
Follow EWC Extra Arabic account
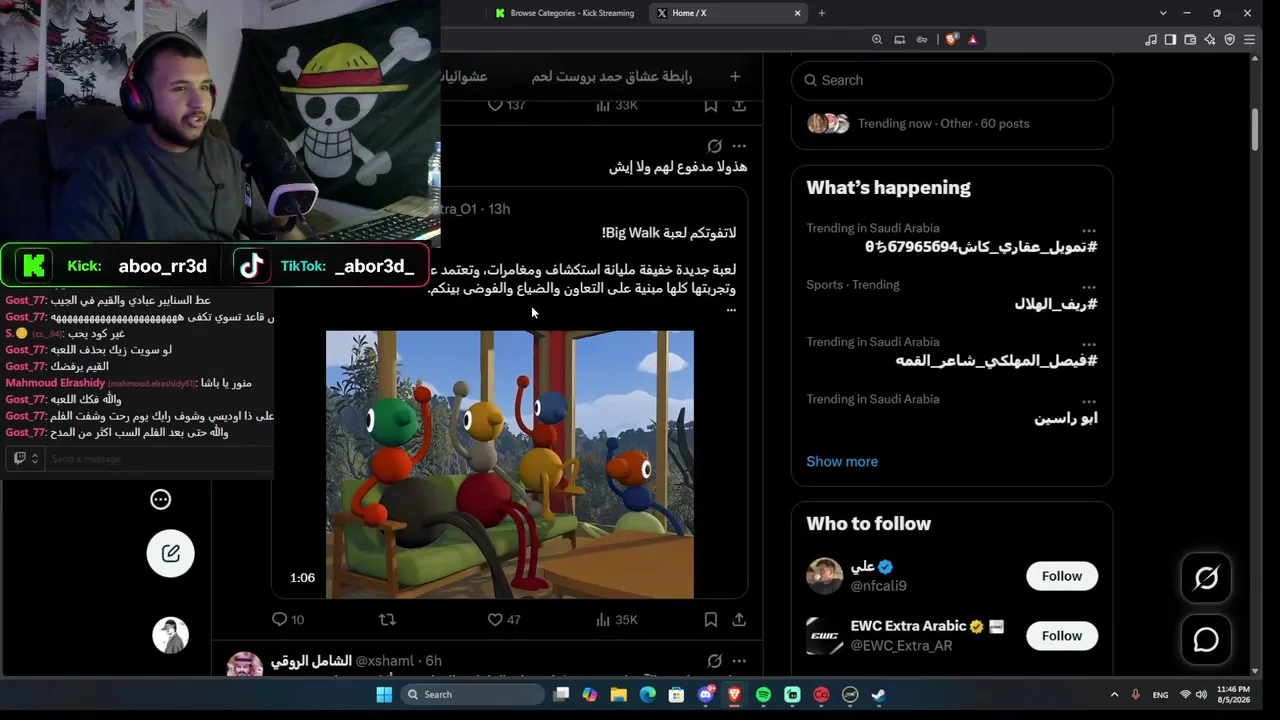tap(1062, 636)
